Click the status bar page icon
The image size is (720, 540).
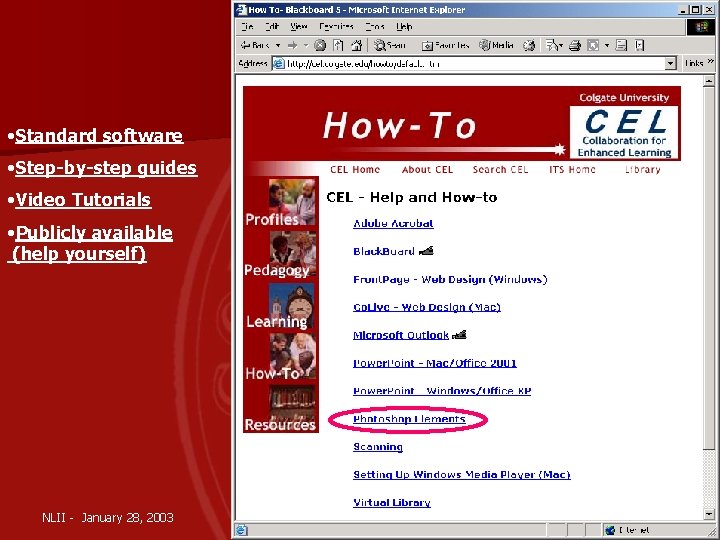[x=242, y=530]
